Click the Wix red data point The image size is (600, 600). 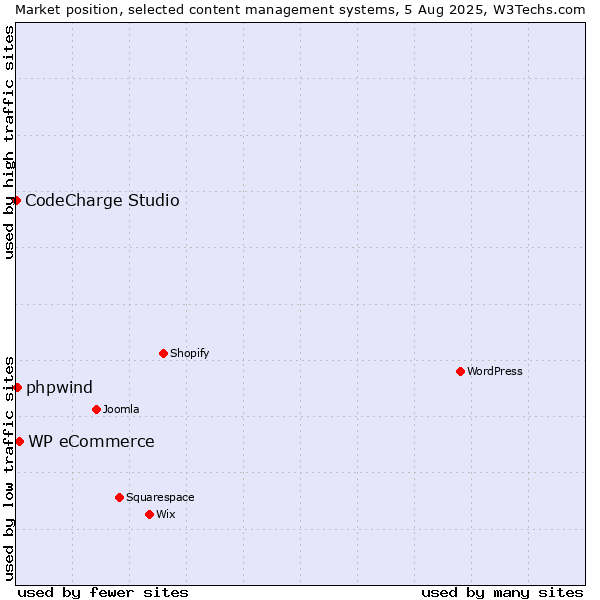(150, 515)
